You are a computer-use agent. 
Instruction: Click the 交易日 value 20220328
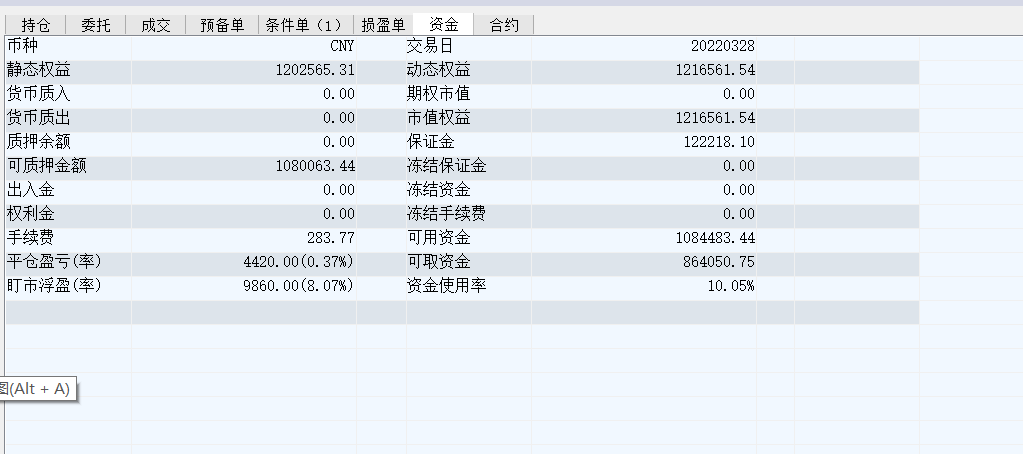[722, 46]
